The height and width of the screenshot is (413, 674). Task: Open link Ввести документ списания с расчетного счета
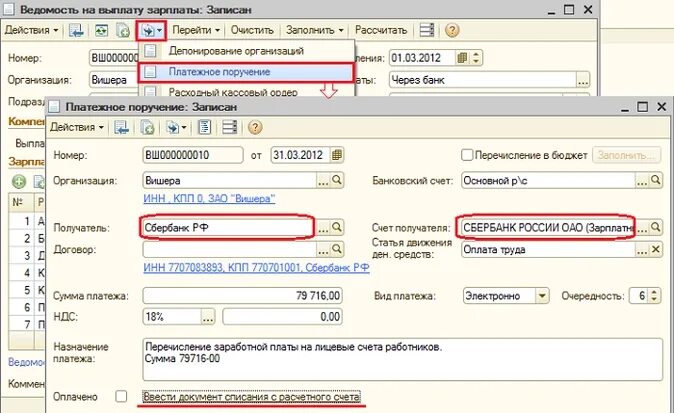click(251, 397)
